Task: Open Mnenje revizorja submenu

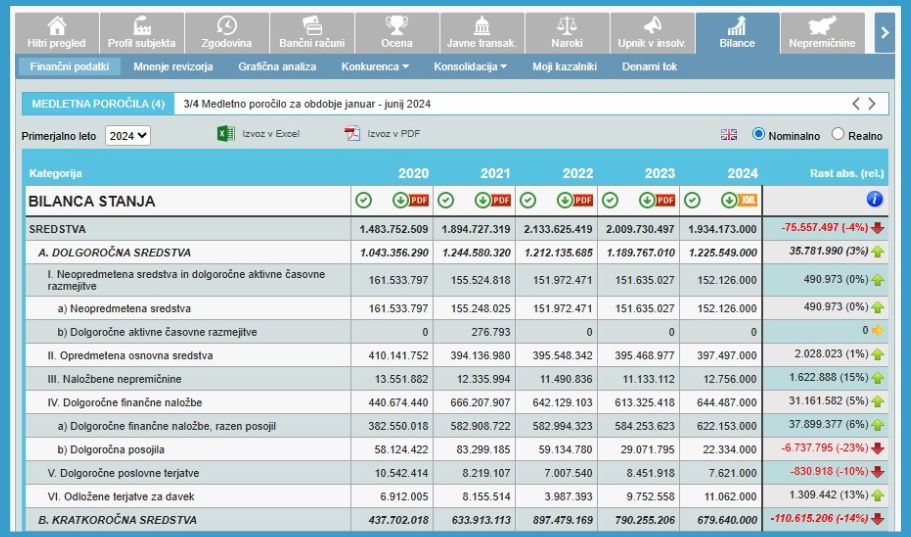Action: coord(173,66)
